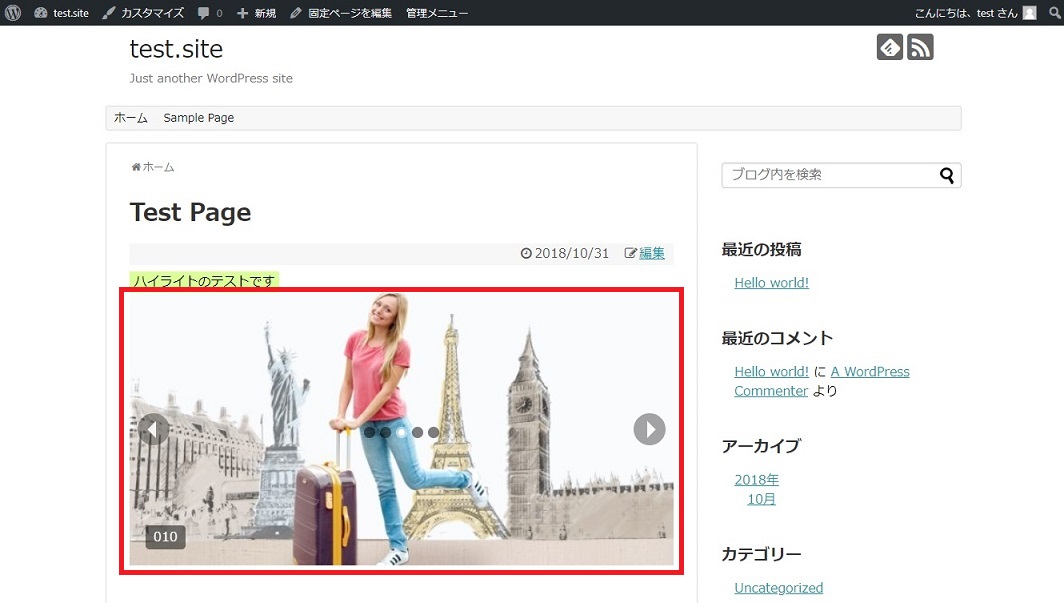Advance slider with right arrow button

[x=649, y=430]
